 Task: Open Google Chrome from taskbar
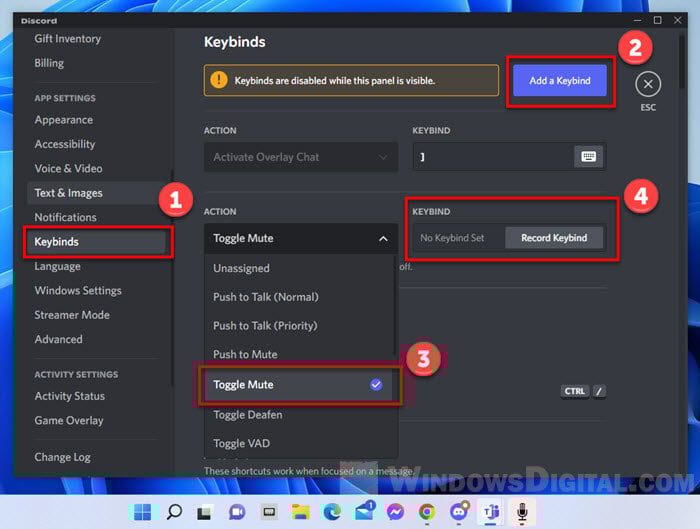427,512
